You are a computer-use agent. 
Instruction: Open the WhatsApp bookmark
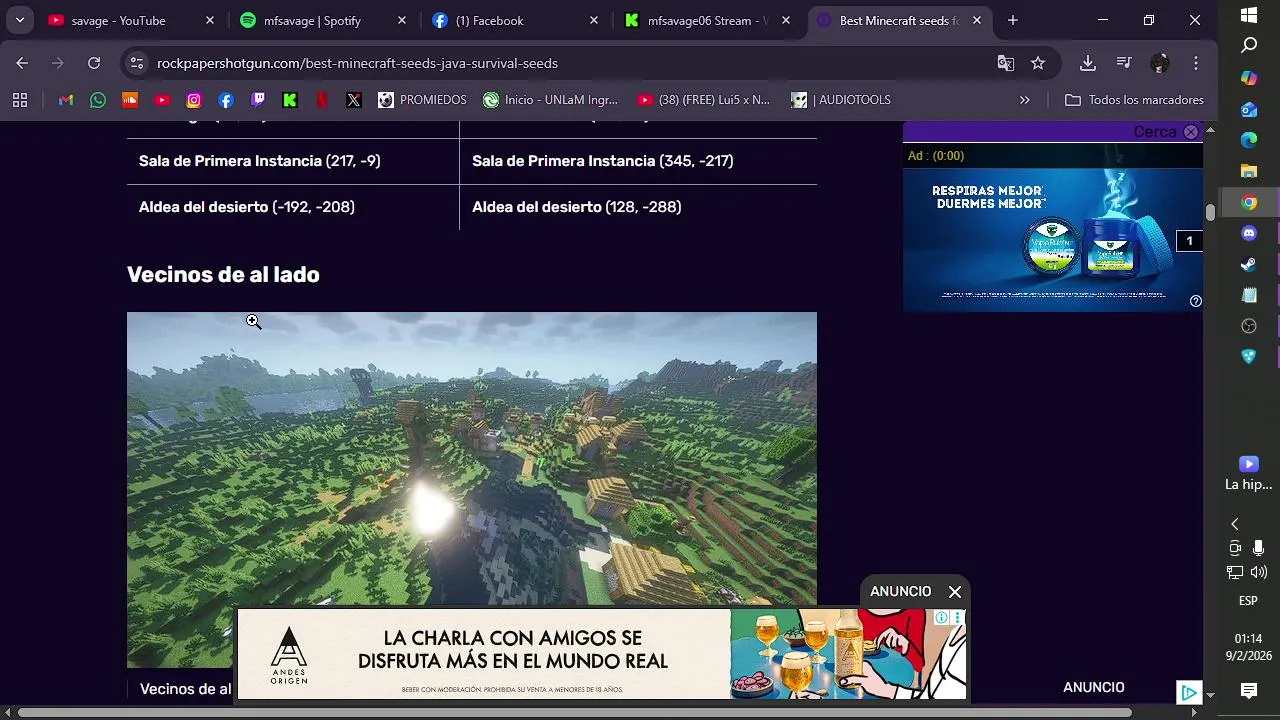98,100
